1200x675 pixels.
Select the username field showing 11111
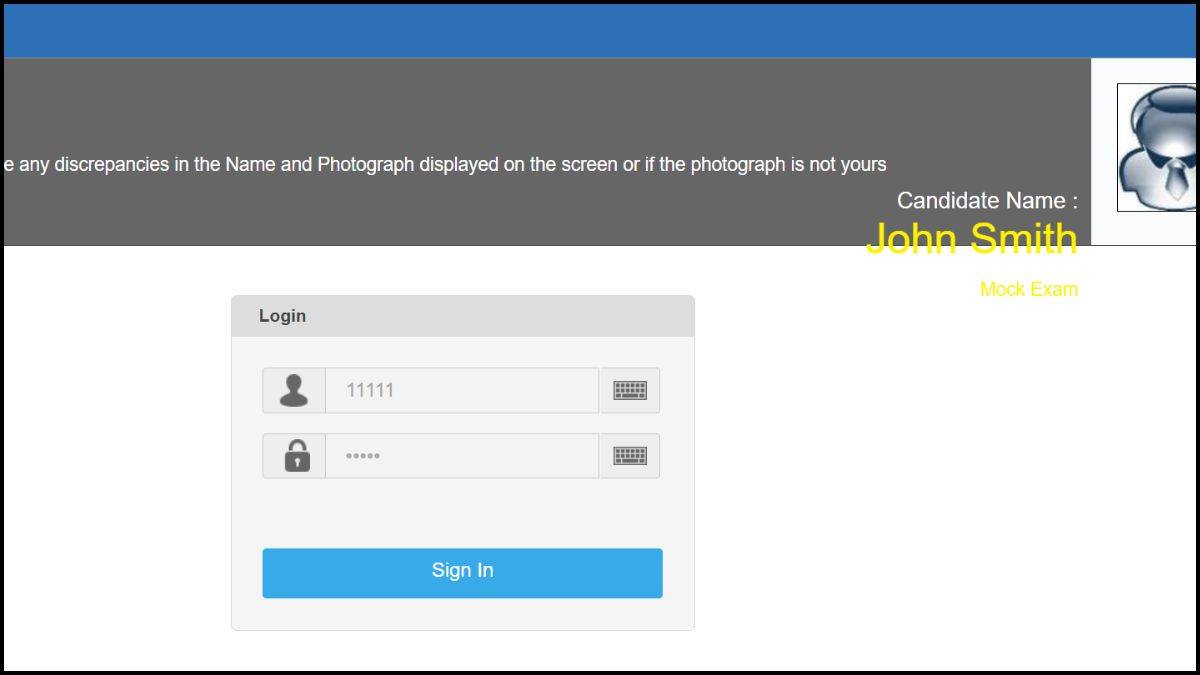tap(460, 389)
